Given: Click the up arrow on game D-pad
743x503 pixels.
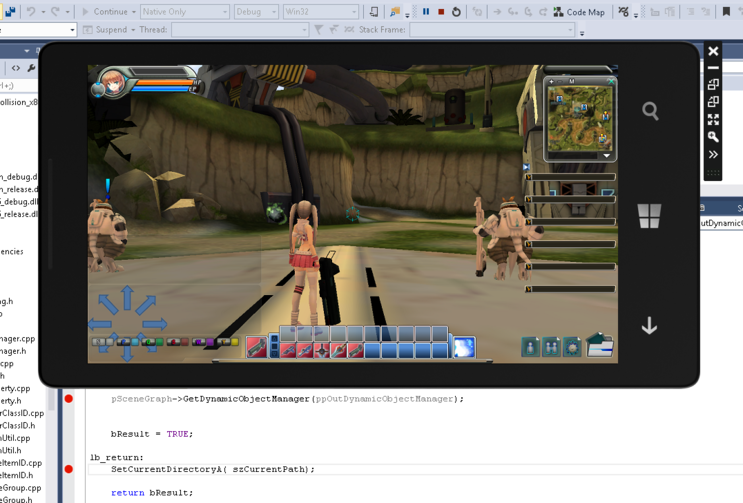Looking at the screenshot, I should (127, 297).
